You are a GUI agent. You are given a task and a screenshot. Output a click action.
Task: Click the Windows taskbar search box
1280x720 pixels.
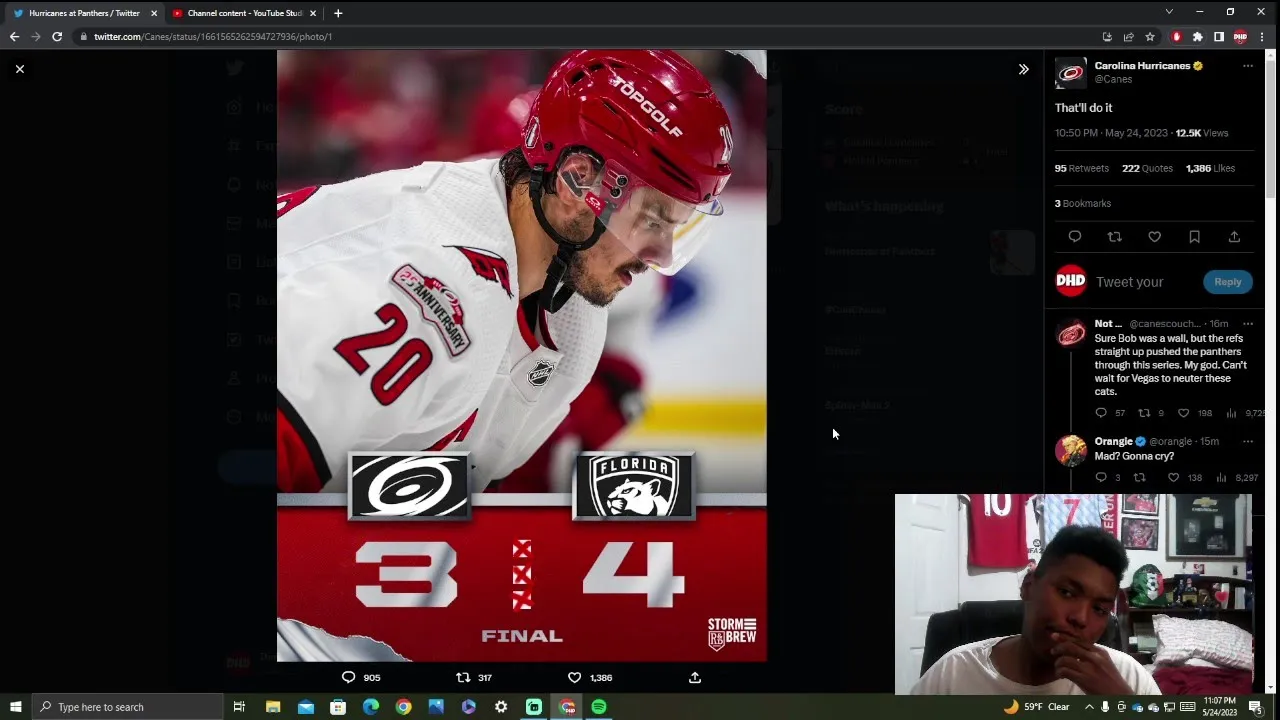click(127, 707)
